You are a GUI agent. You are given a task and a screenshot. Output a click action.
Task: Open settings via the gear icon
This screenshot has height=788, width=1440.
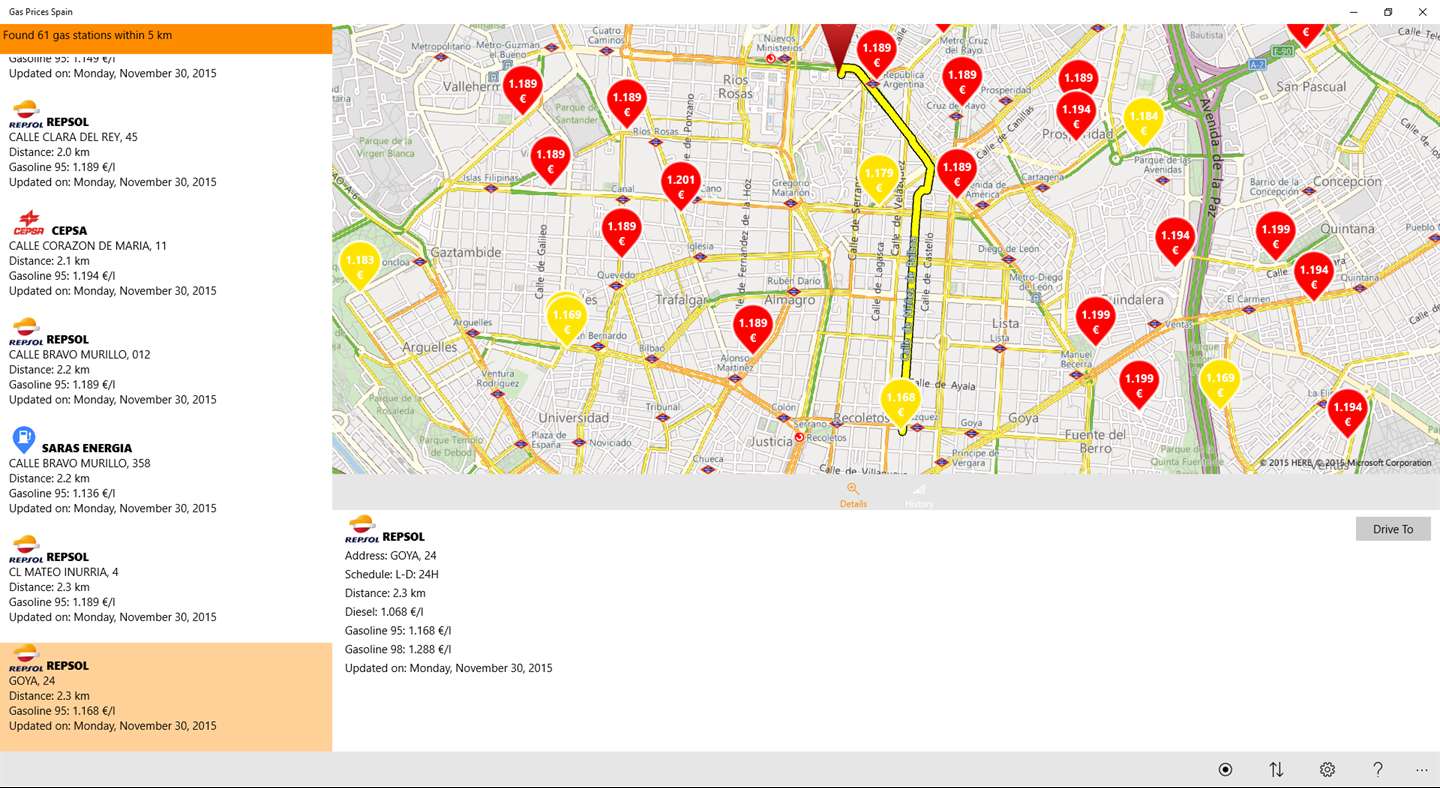(1327, 769)
